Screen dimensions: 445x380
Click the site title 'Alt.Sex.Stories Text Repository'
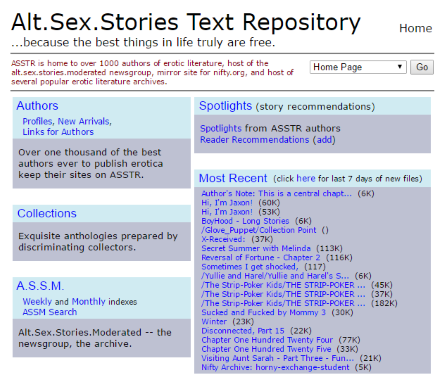pos(186,22)
